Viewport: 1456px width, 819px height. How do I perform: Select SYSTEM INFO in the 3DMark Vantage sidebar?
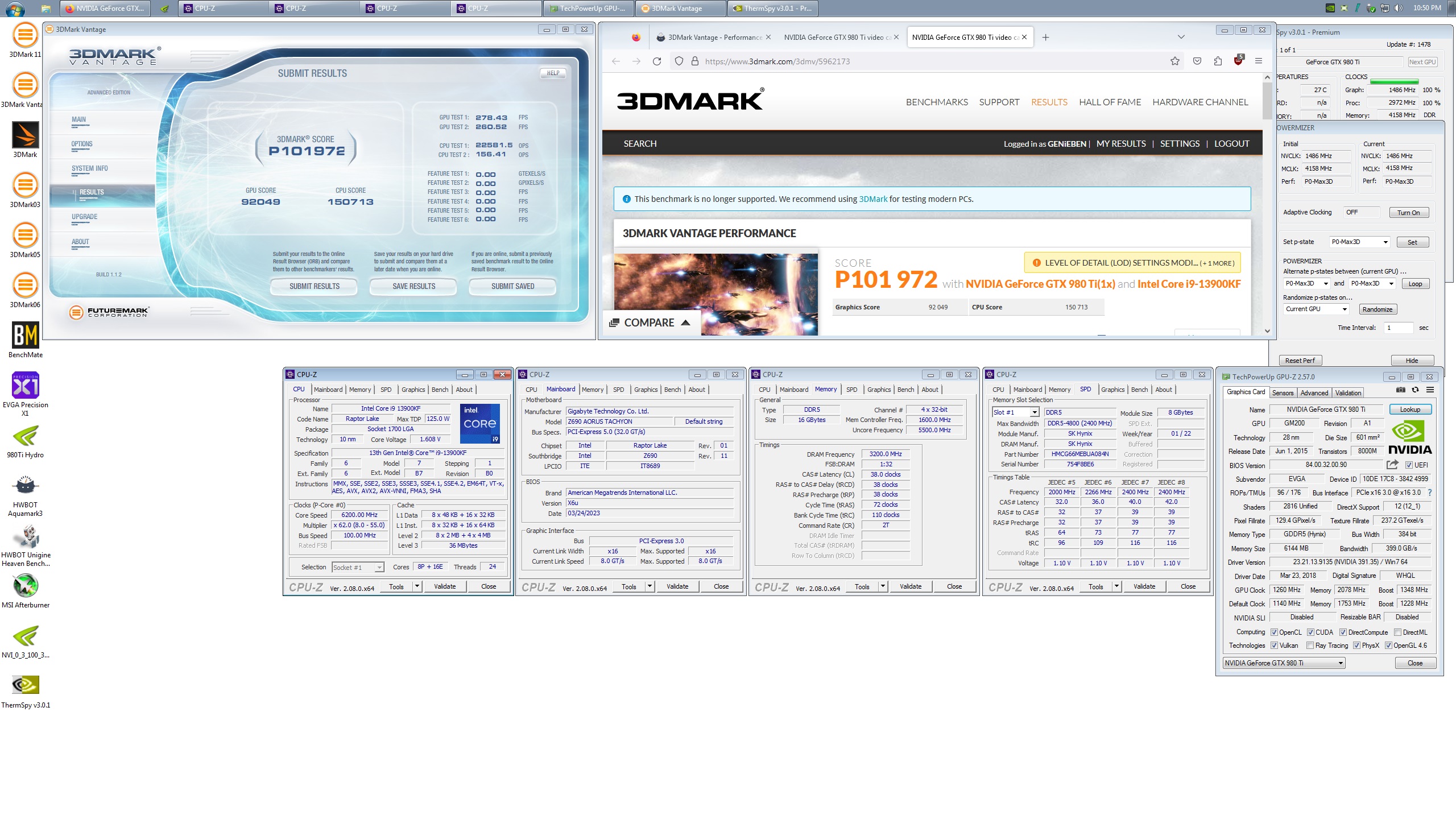tap(89, 168)
